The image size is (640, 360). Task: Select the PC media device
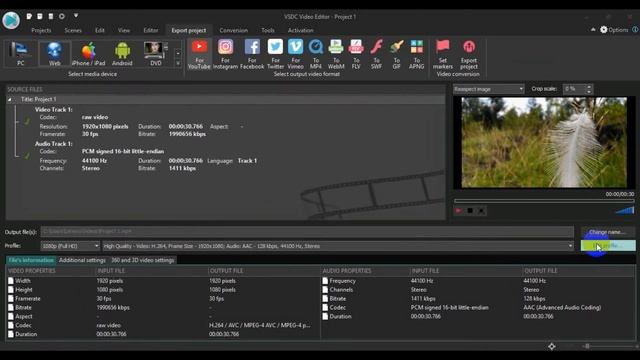coord(20,54)
